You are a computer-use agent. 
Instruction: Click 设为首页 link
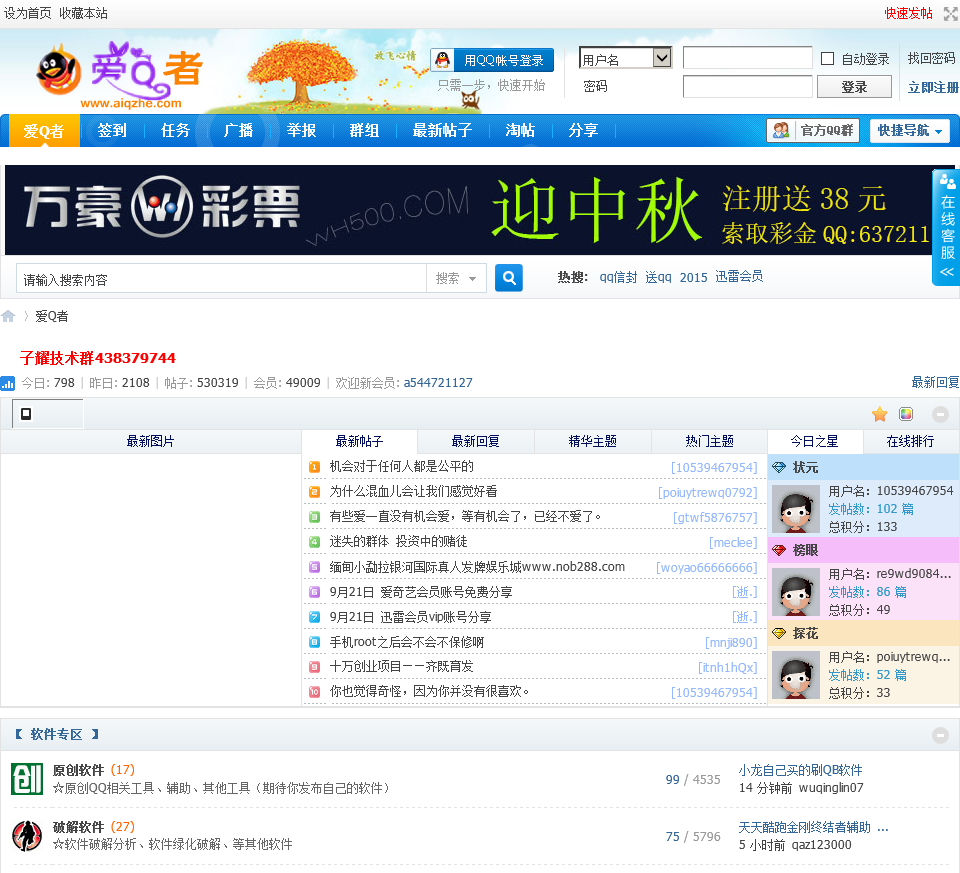28,13
